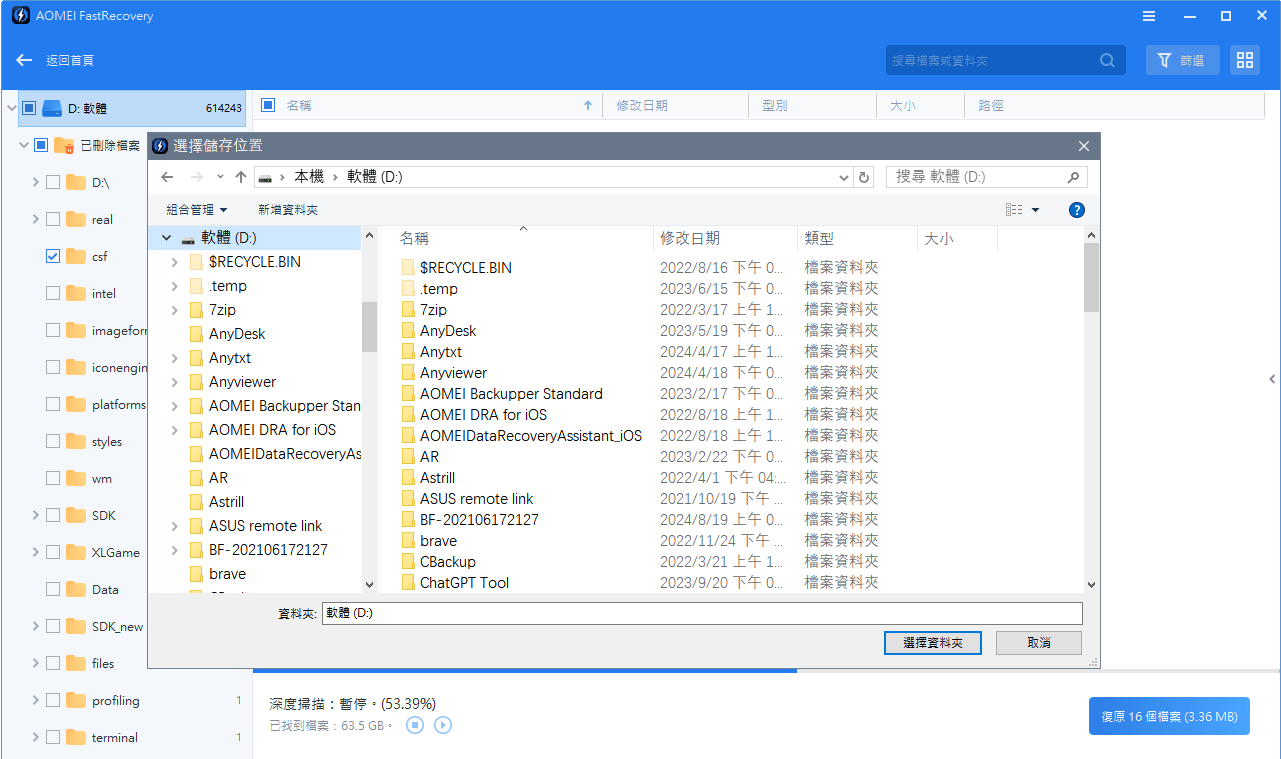Check the SDK folder checkbox

point(53,515)
